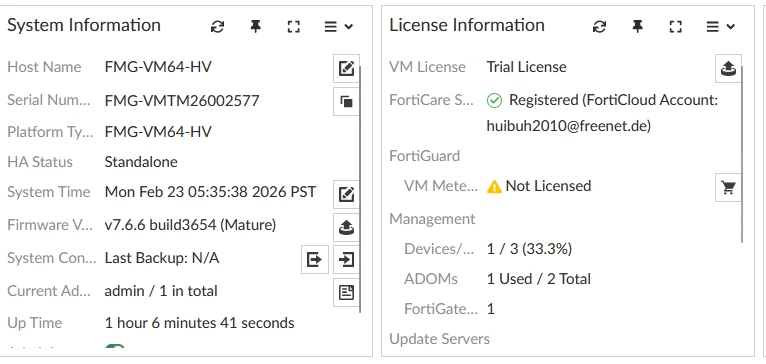
Task: Click the License Information title
Action: (x=467, y=25)
